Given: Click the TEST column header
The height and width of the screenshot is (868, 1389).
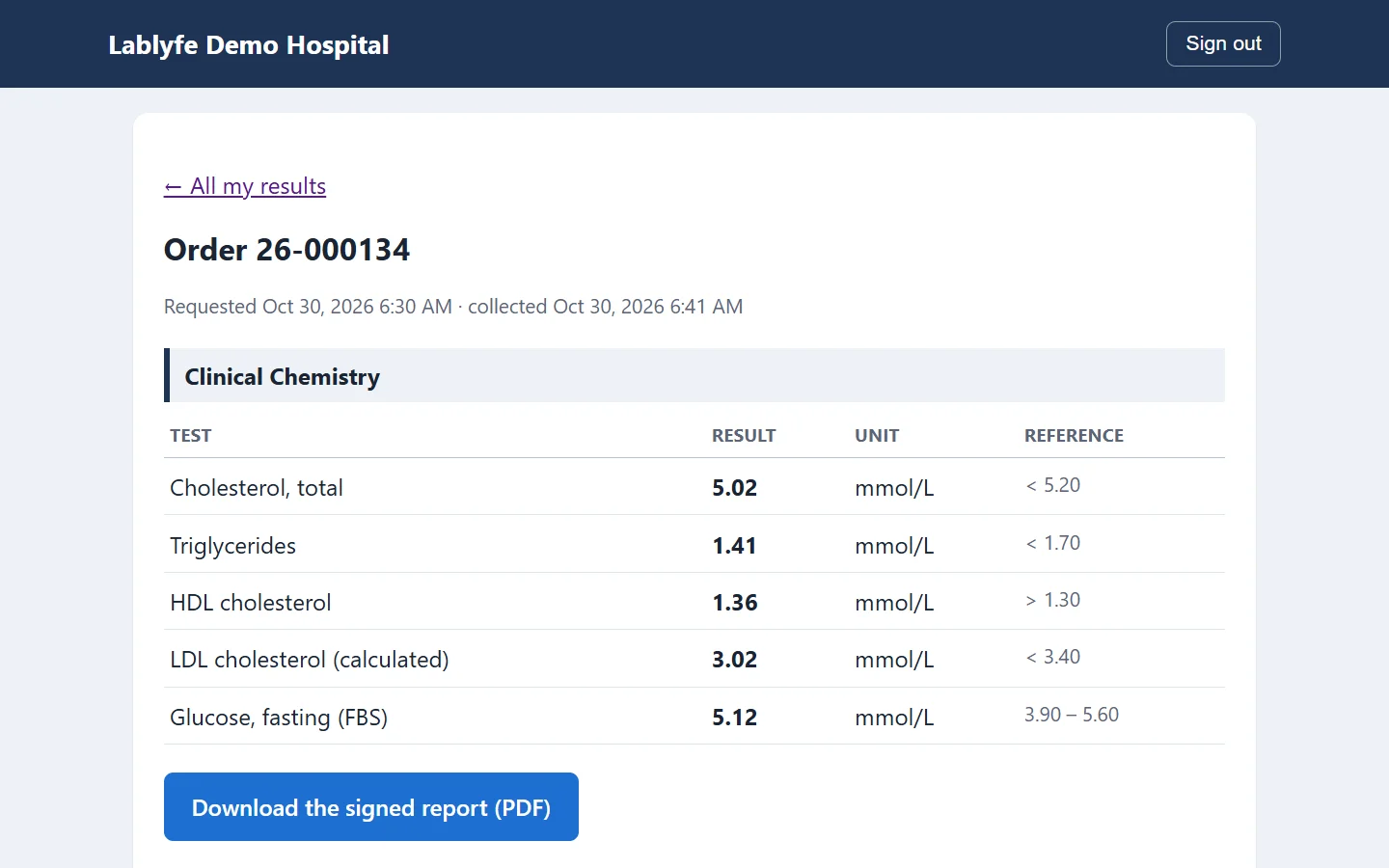Looking at the screenshot, I should click(x=191, y=436).
